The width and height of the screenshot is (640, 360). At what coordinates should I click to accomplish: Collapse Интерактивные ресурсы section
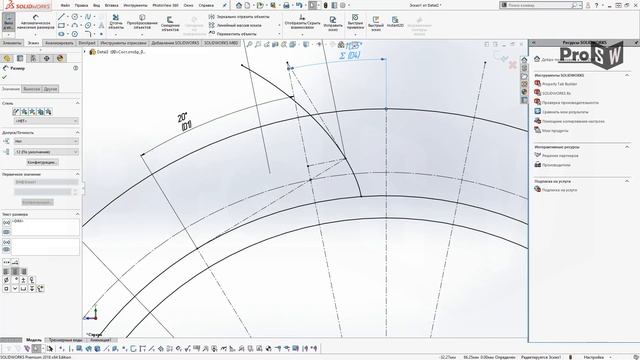pyautogui.click(x=627, y=147)
